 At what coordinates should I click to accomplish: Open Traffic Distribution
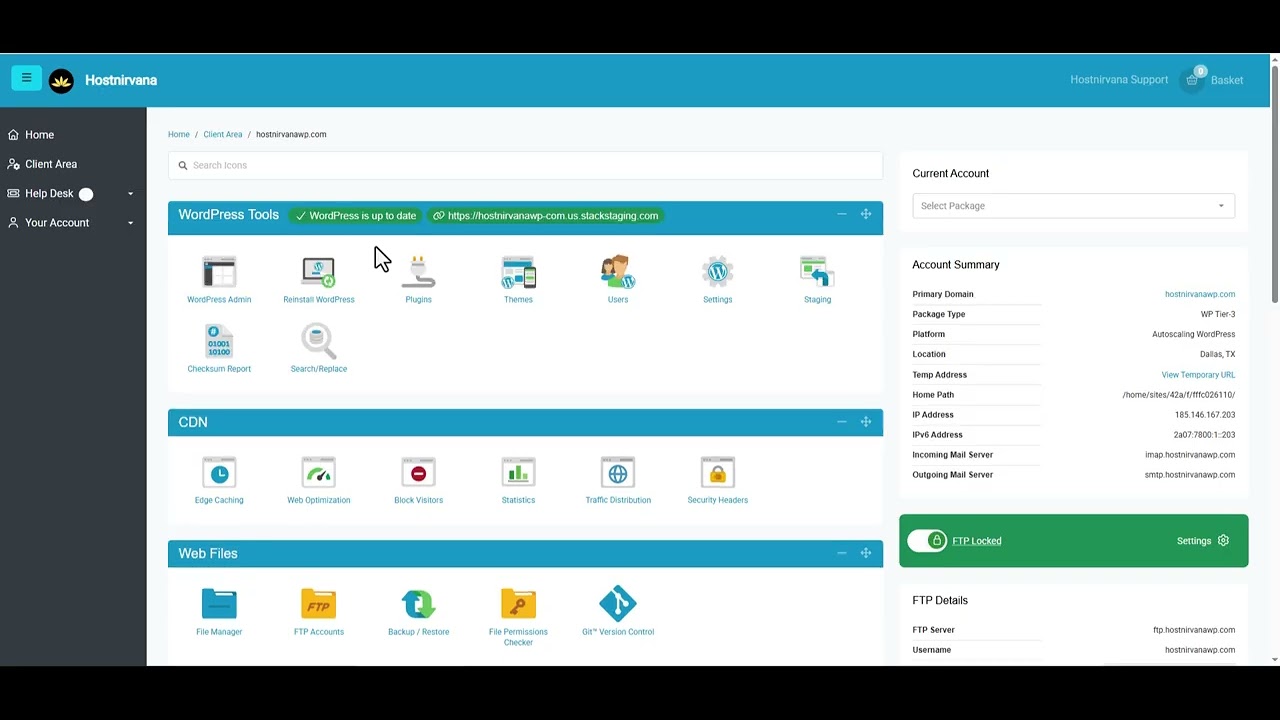click(618, 473)
